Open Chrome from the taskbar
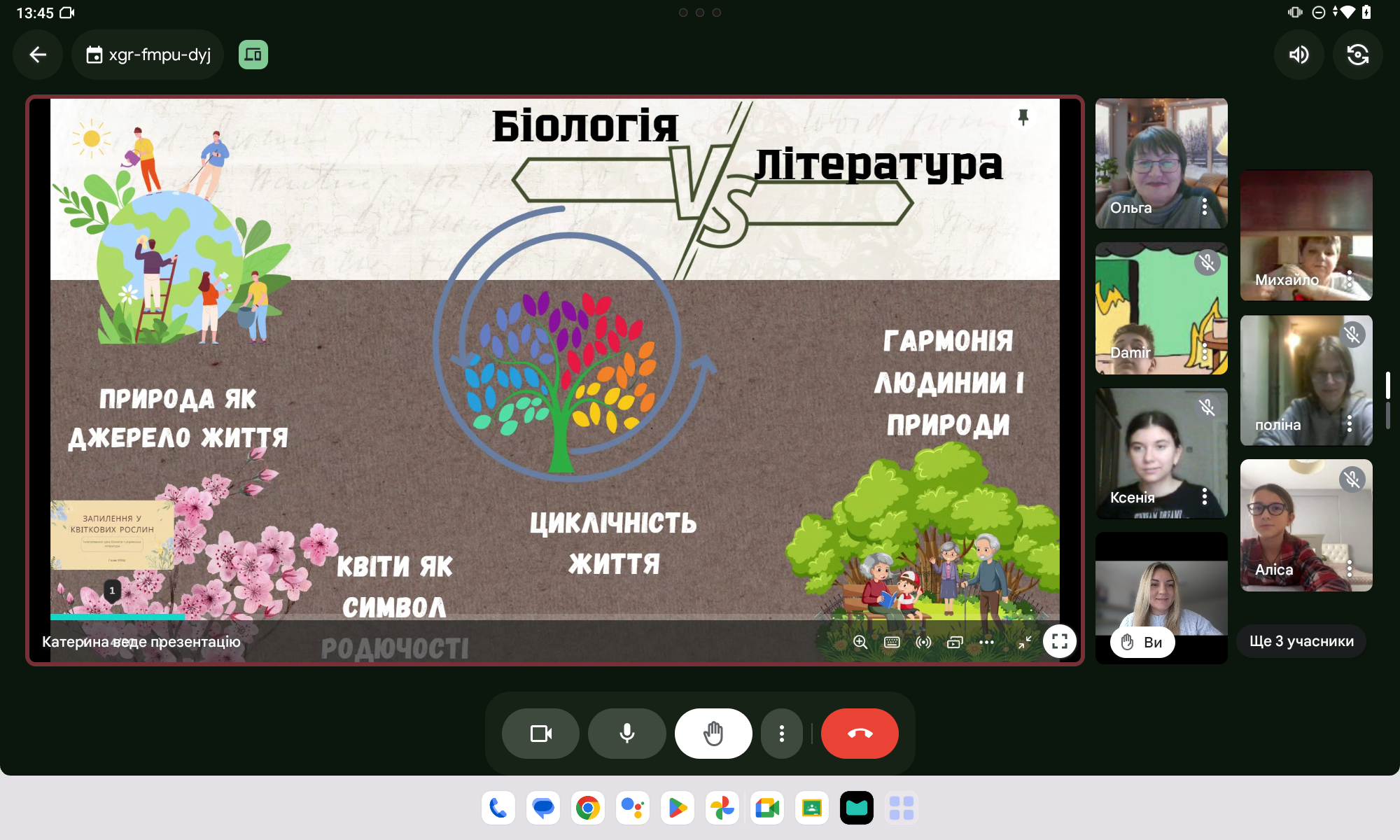This screenshot has width=1400, height=840. point(588,808)
